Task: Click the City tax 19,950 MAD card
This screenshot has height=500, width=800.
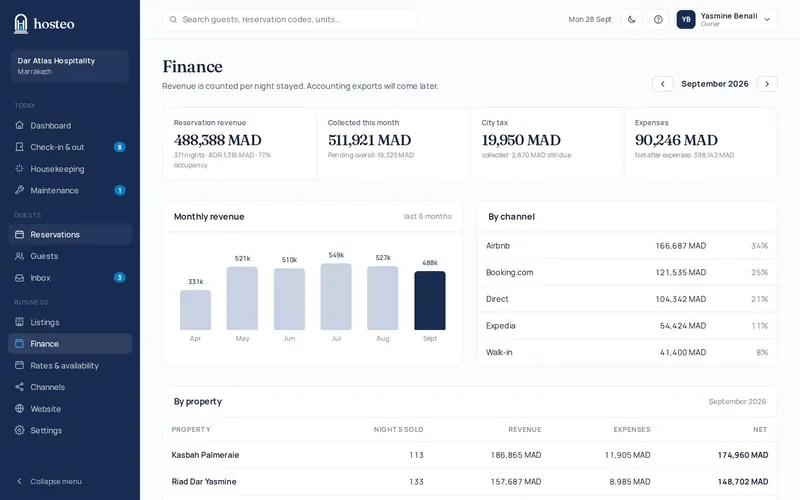Action: (547, 144)
